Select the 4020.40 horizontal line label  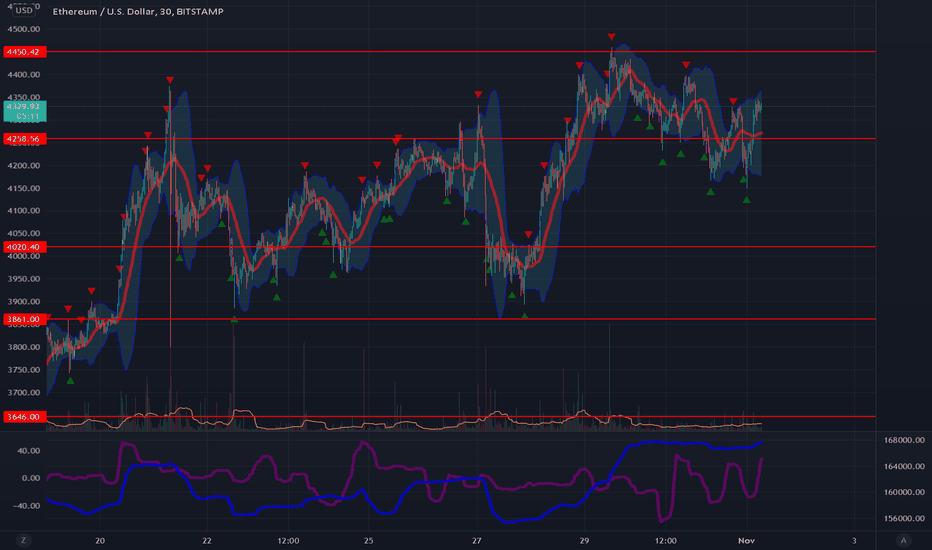(x=24, y=247)
